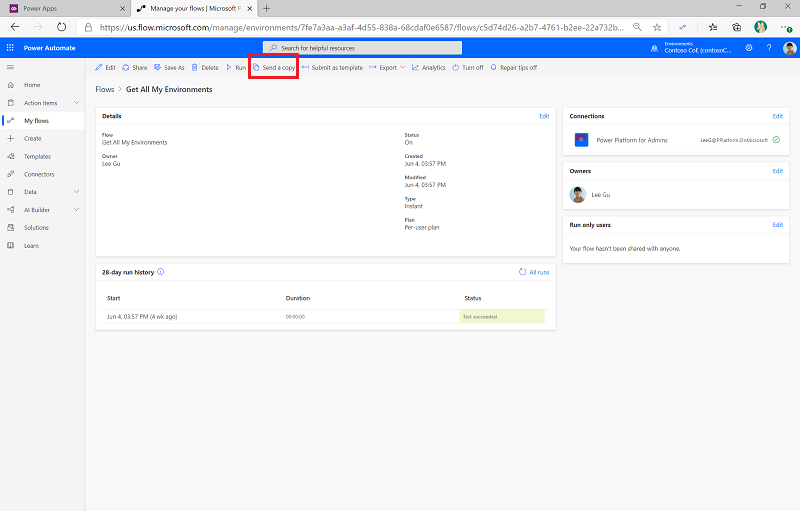Click the run history info icon
800x511 pixels.
[161, 272]
